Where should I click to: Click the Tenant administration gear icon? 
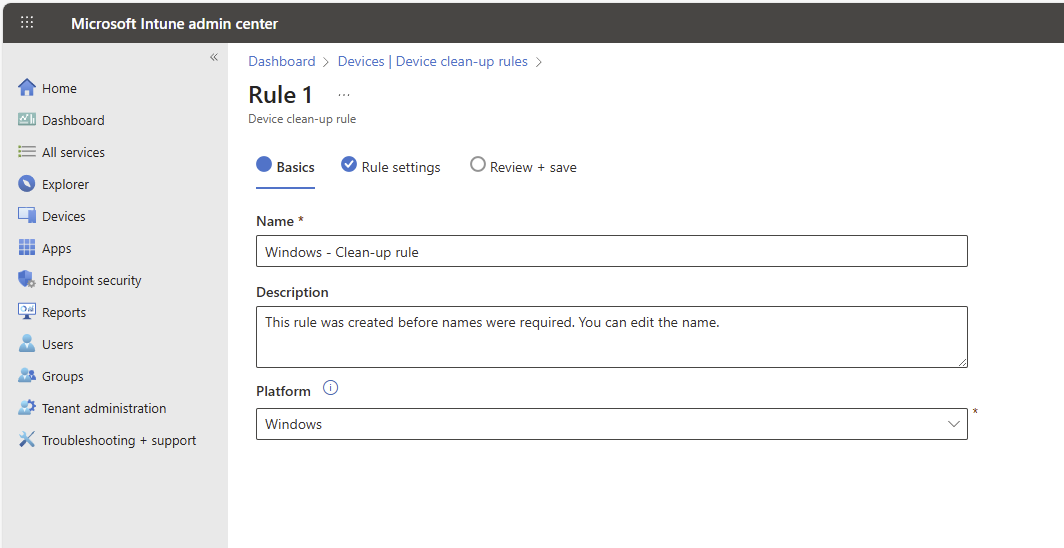pyautogui.click(x=26, y=407)
